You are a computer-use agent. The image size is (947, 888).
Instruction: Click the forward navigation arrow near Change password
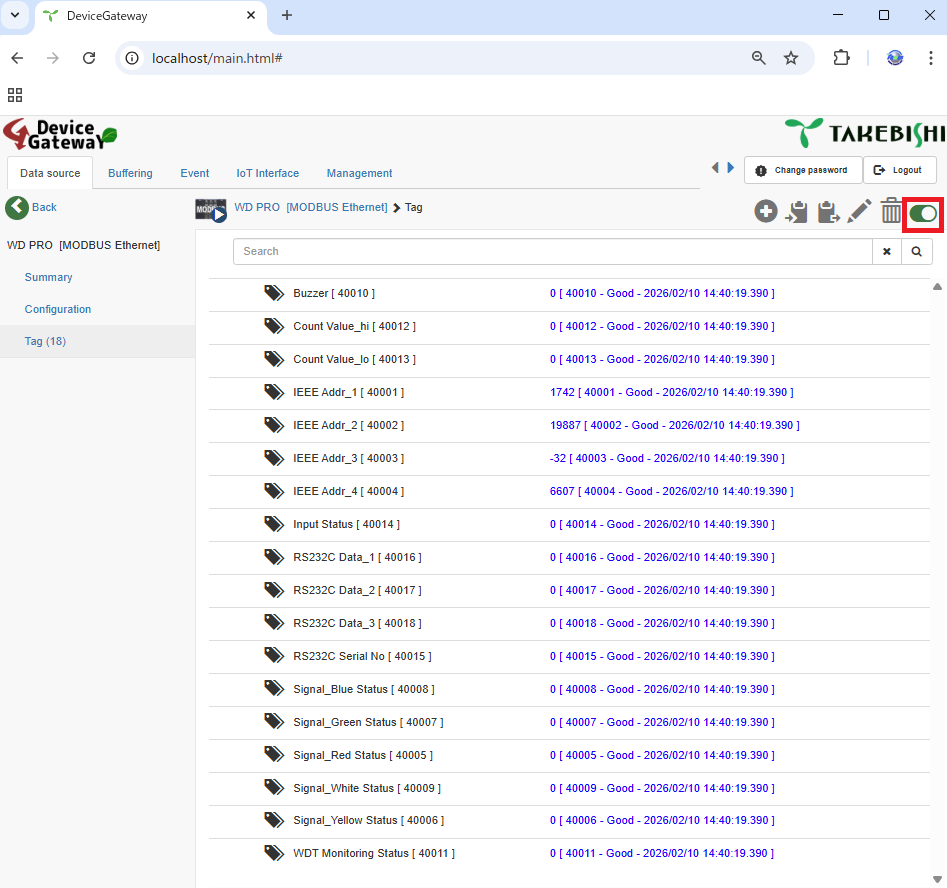[730, 168]
